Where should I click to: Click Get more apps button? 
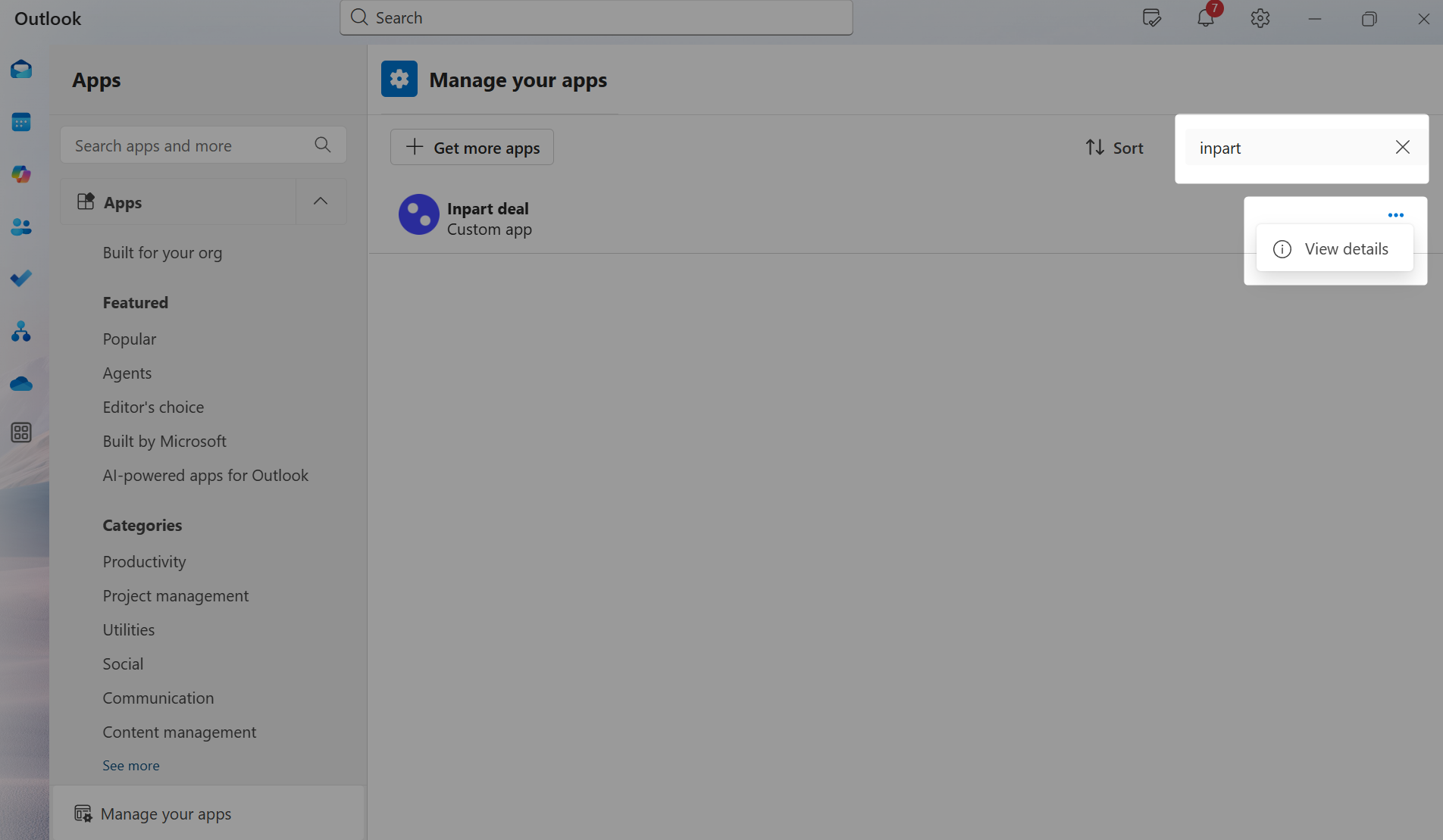click(x=472, y=147)
